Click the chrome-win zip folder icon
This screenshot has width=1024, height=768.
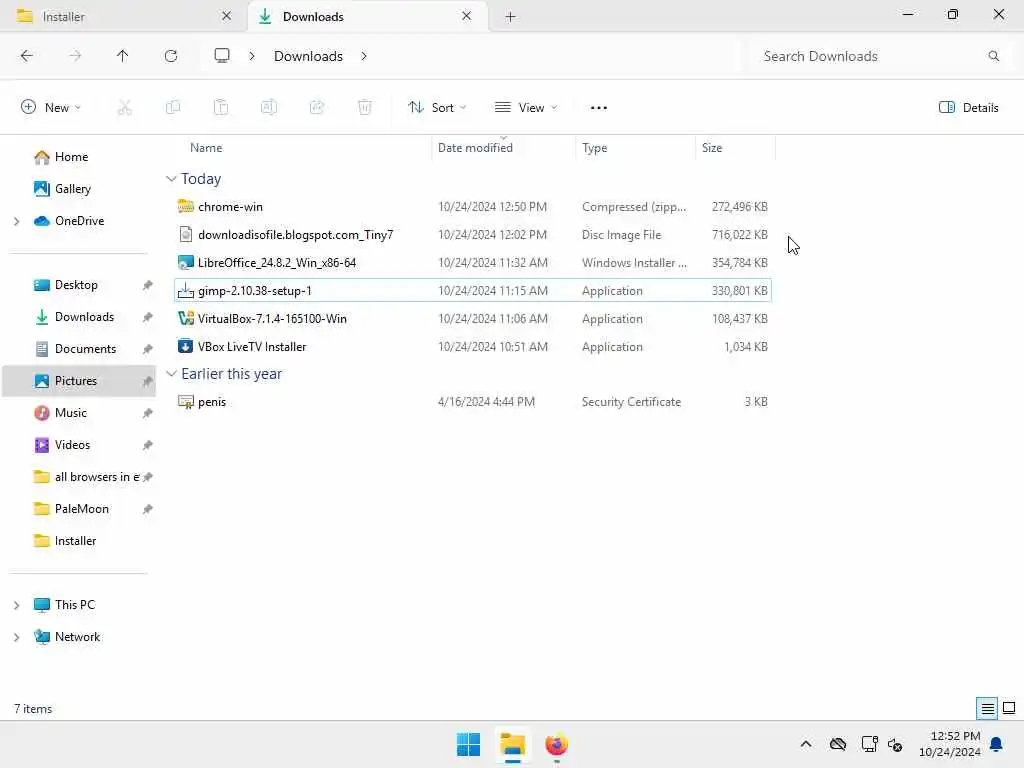pos(185,206)
